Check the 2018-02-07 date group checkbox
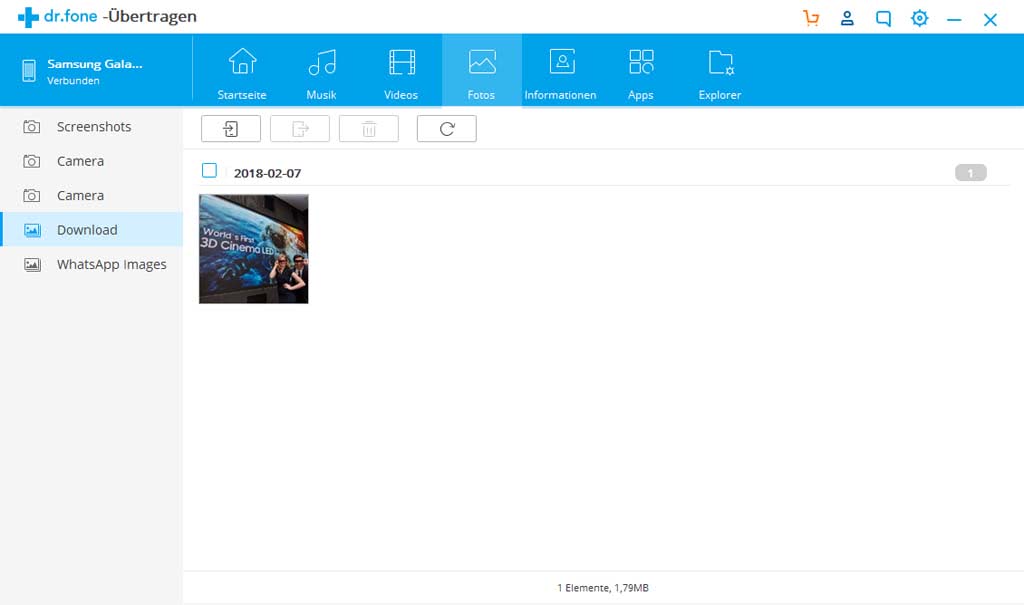Image resolution: width=1024 pixels, height=605 pixels. point(209,170)
